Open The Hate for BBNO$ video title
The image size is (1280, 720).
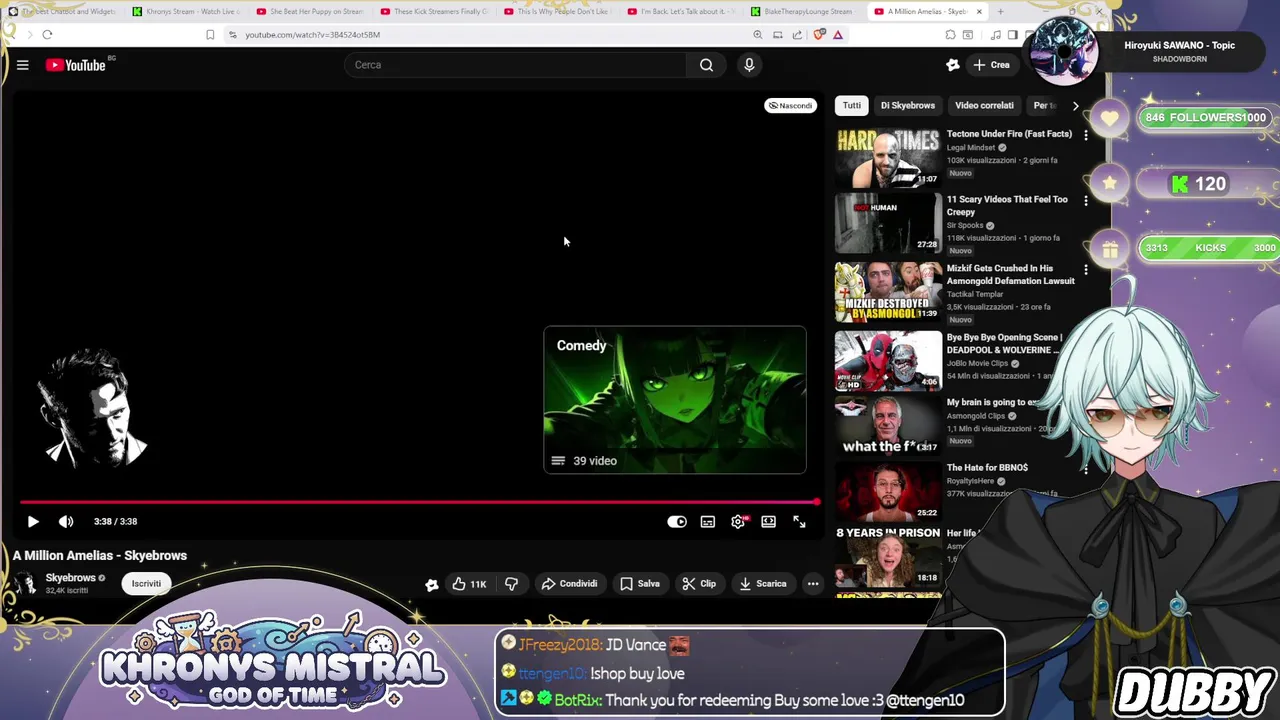point(987,467)
